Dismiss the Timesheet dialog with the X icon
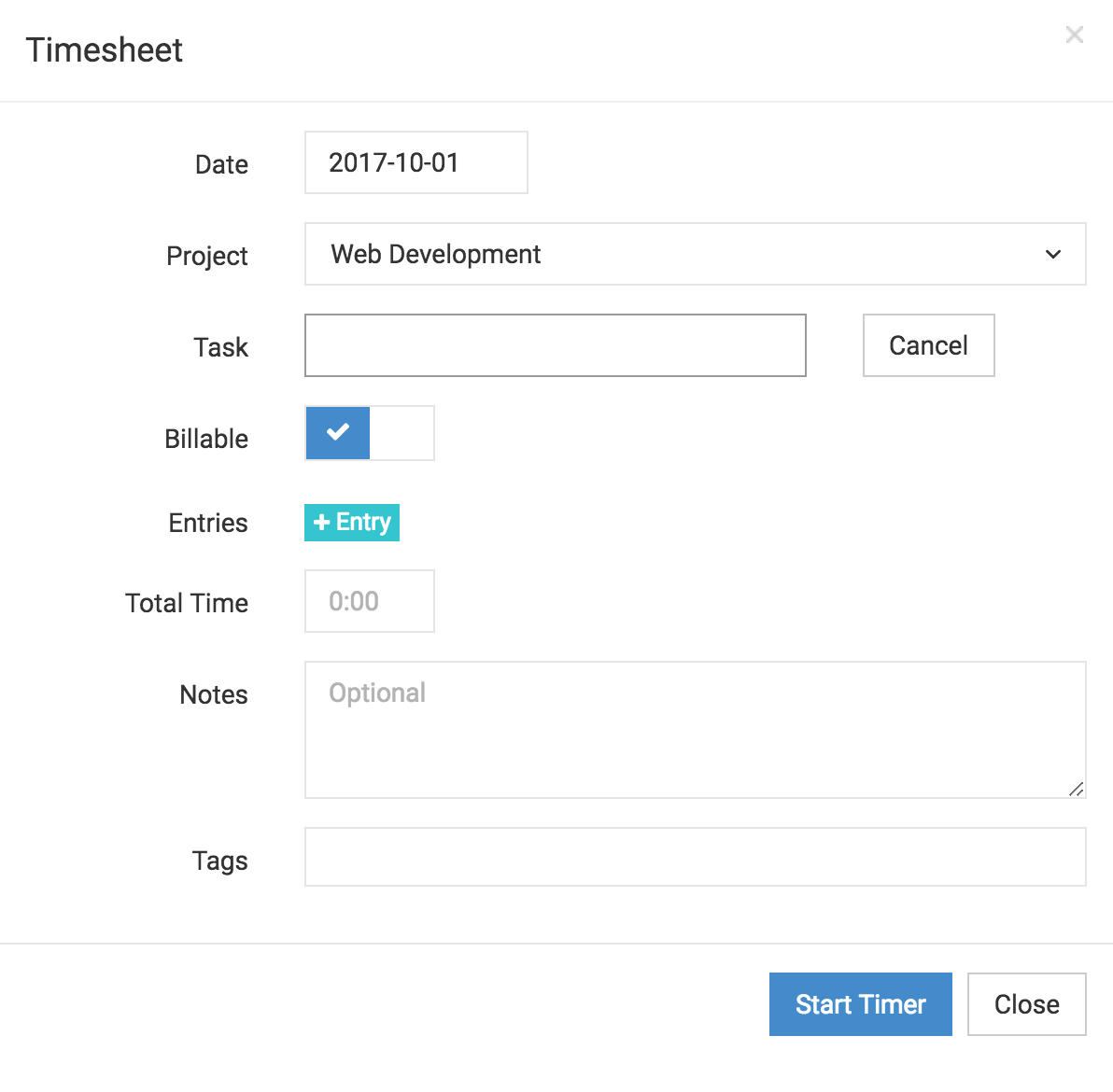 tap(1074, 35)
